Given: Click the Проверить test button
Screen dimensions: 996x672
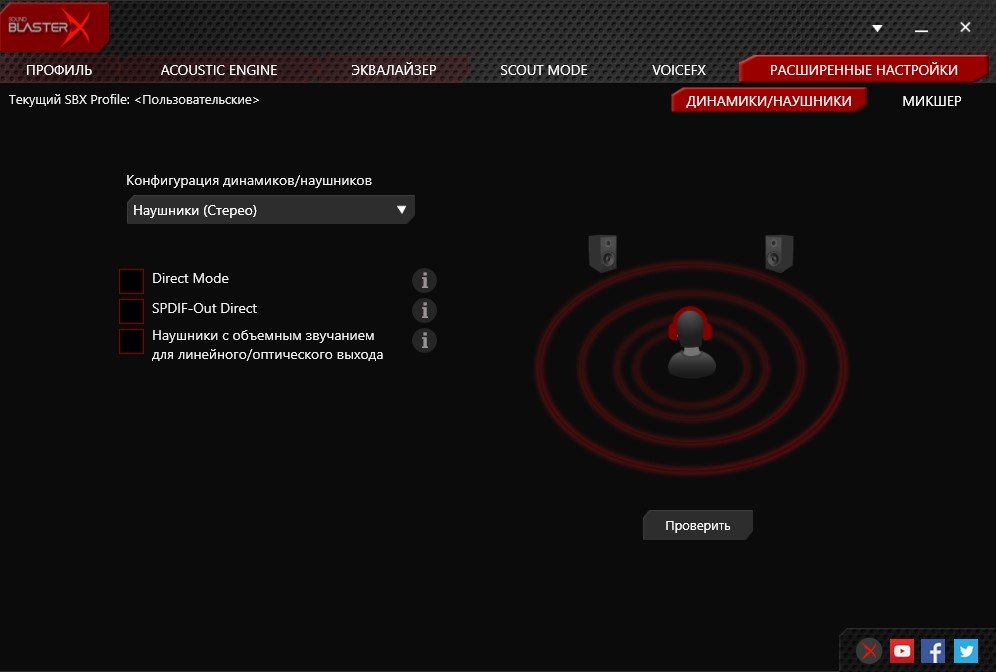Looking at the screenshot, I should coord(697,525).
